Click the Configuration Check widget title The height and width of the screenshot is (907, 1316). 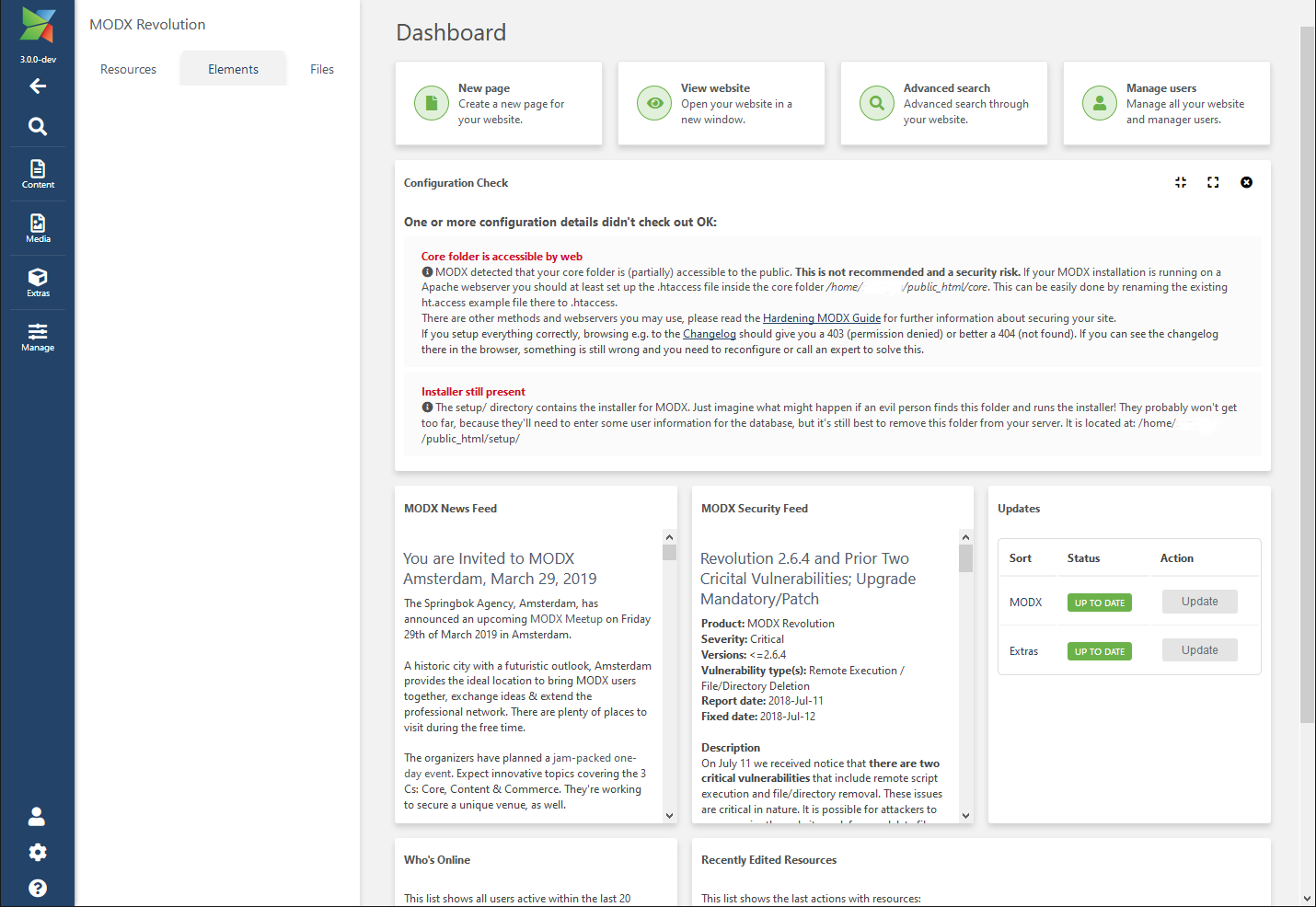456,183
